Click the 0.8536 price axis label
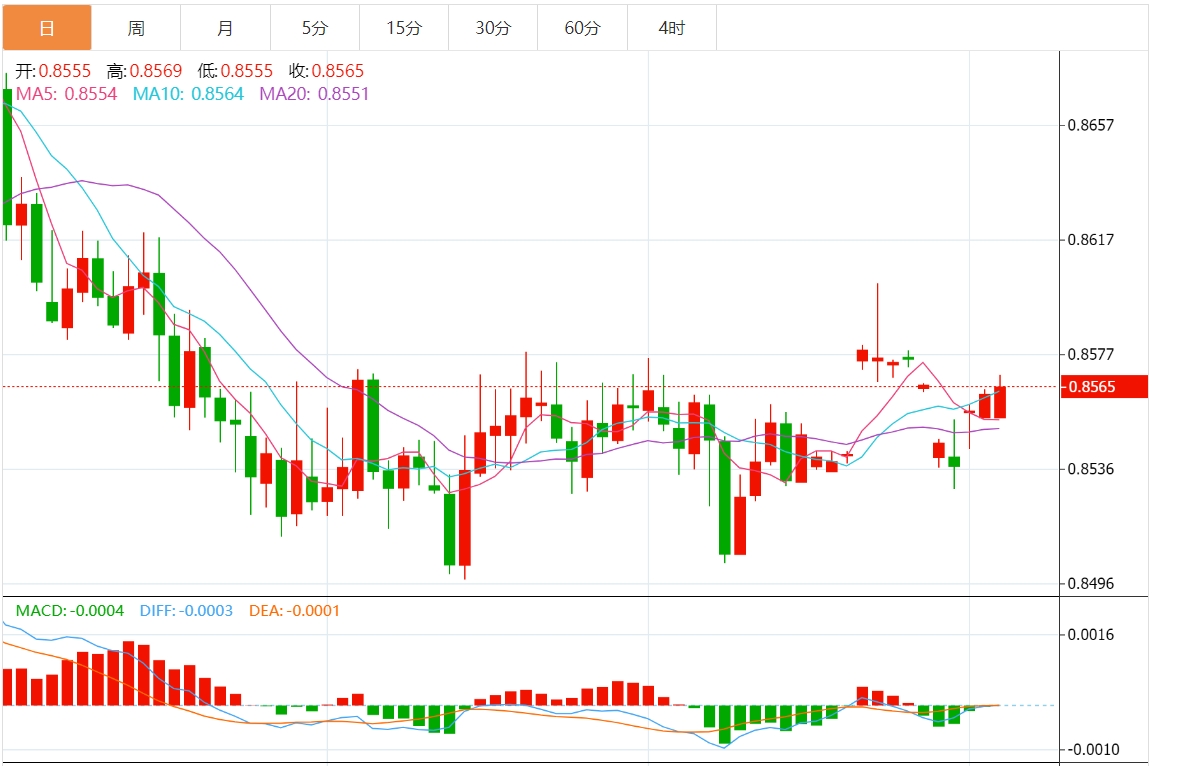 (1090, 469)
